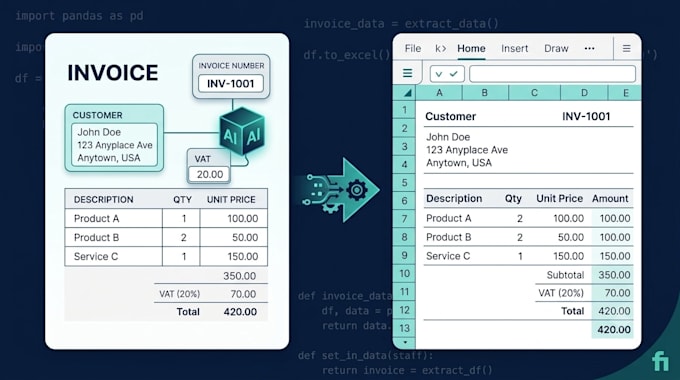Select column E header
680x380 pixels.
tap(625, 93)
